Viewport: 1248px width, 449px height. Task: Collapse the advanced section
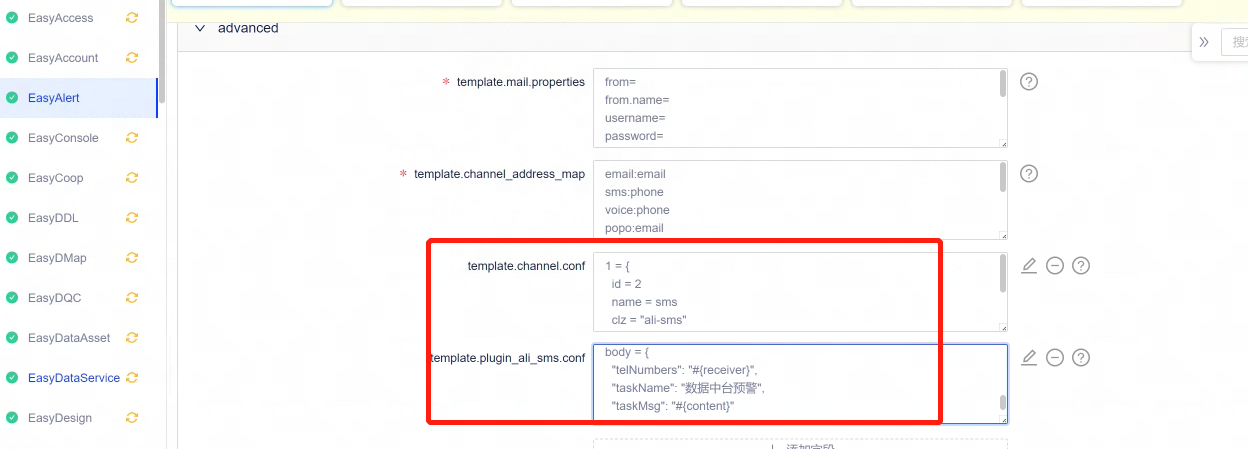tap(200, 28)
